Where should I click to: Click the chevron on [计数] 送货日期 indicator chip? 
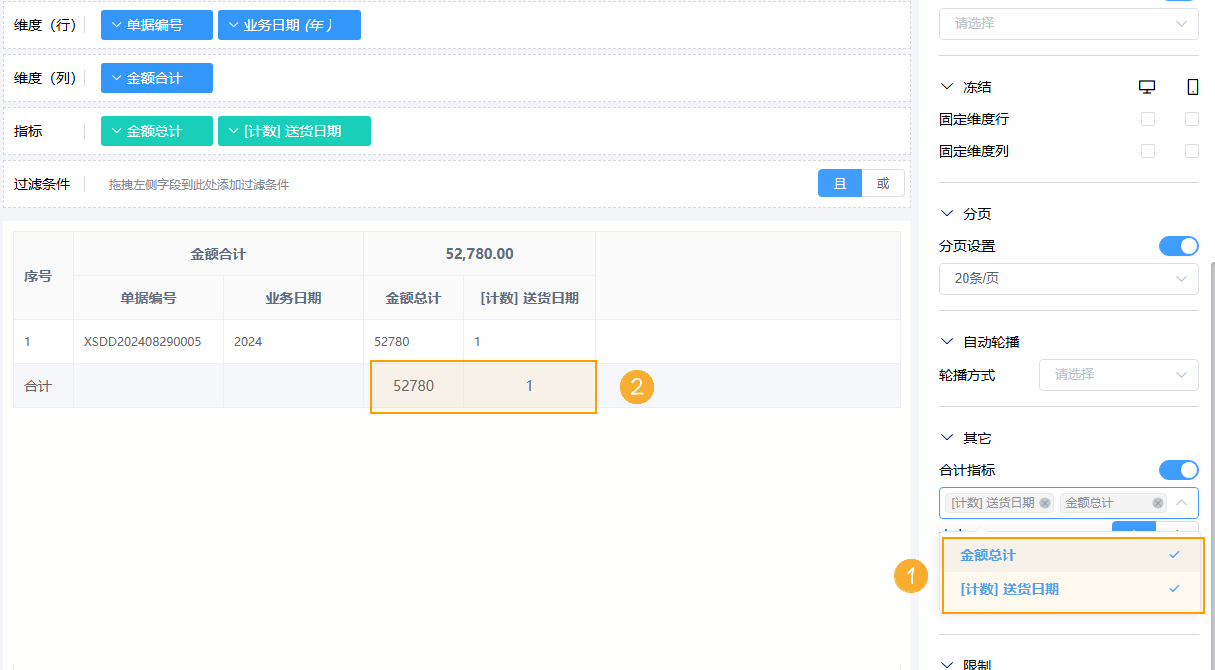pos(234,131)
